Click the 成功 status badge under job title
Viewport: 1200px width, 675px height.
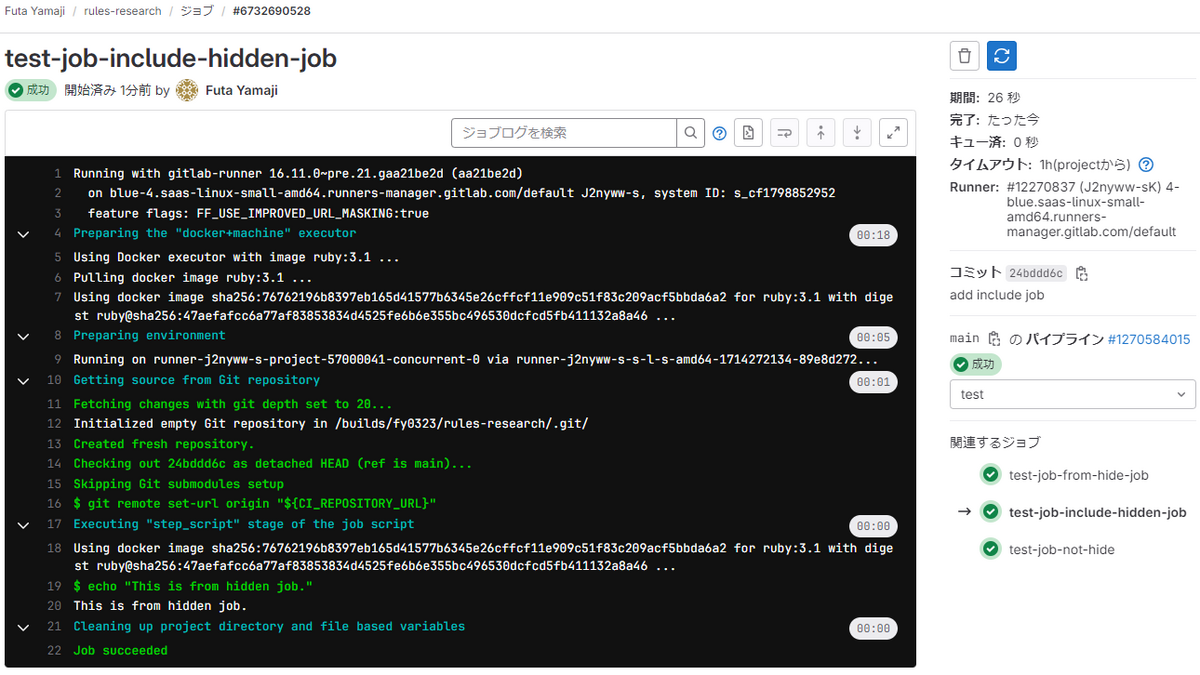(x=30, y=90)
